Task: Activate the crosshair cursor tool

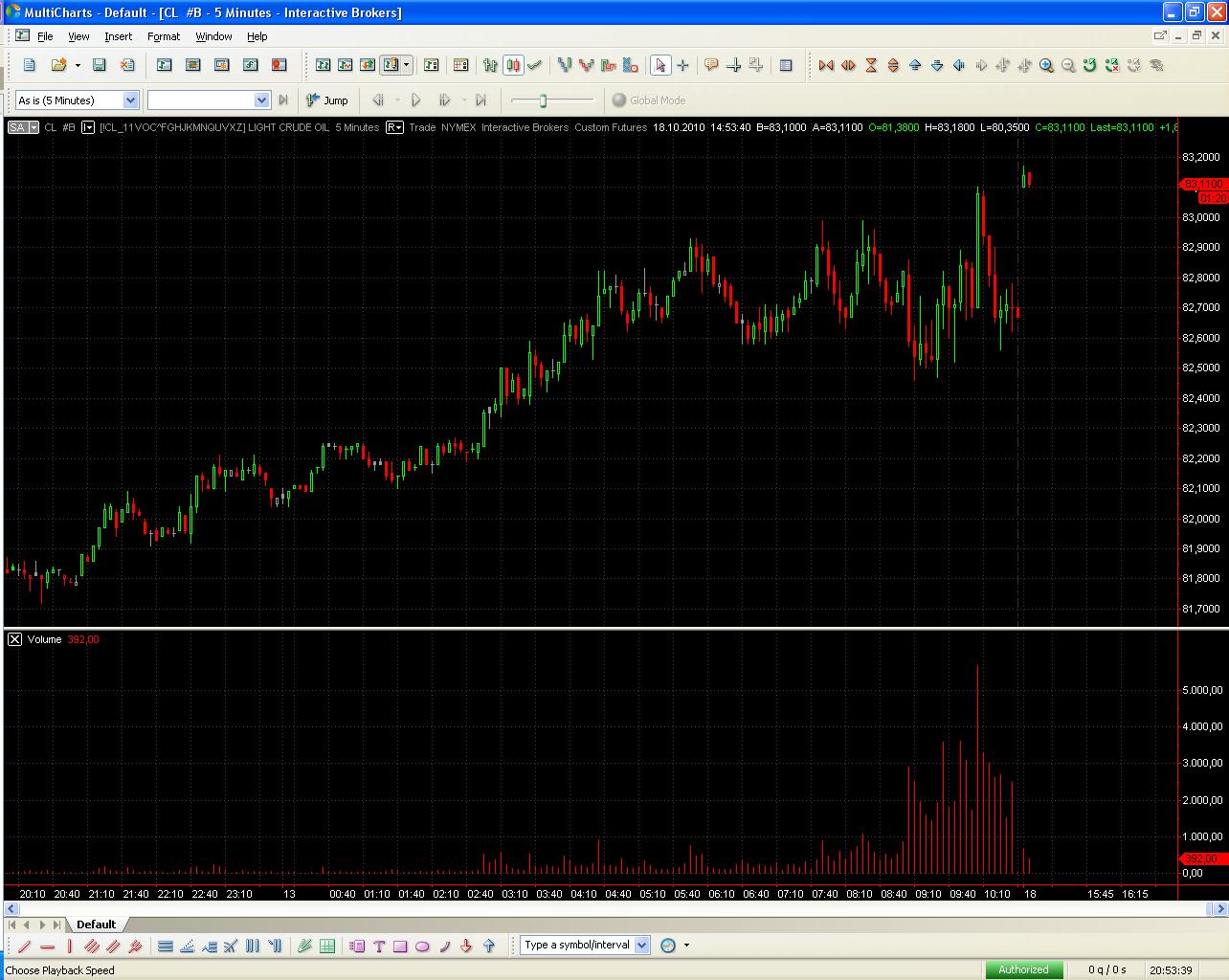Action: (x=682, y=65)
